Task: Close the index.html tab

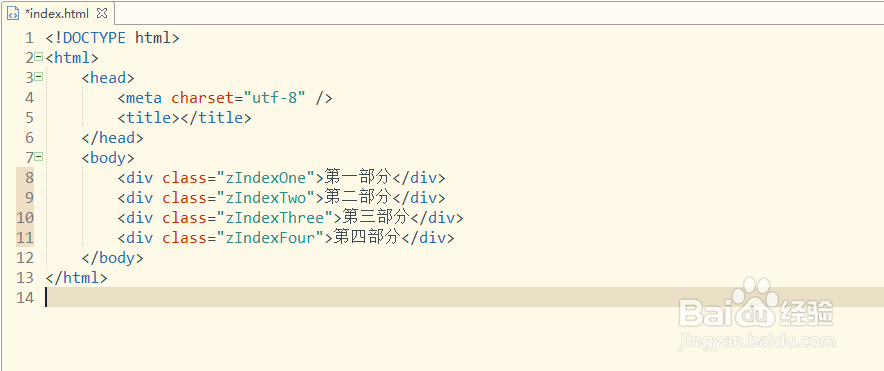Action: (x=102, y=13)
